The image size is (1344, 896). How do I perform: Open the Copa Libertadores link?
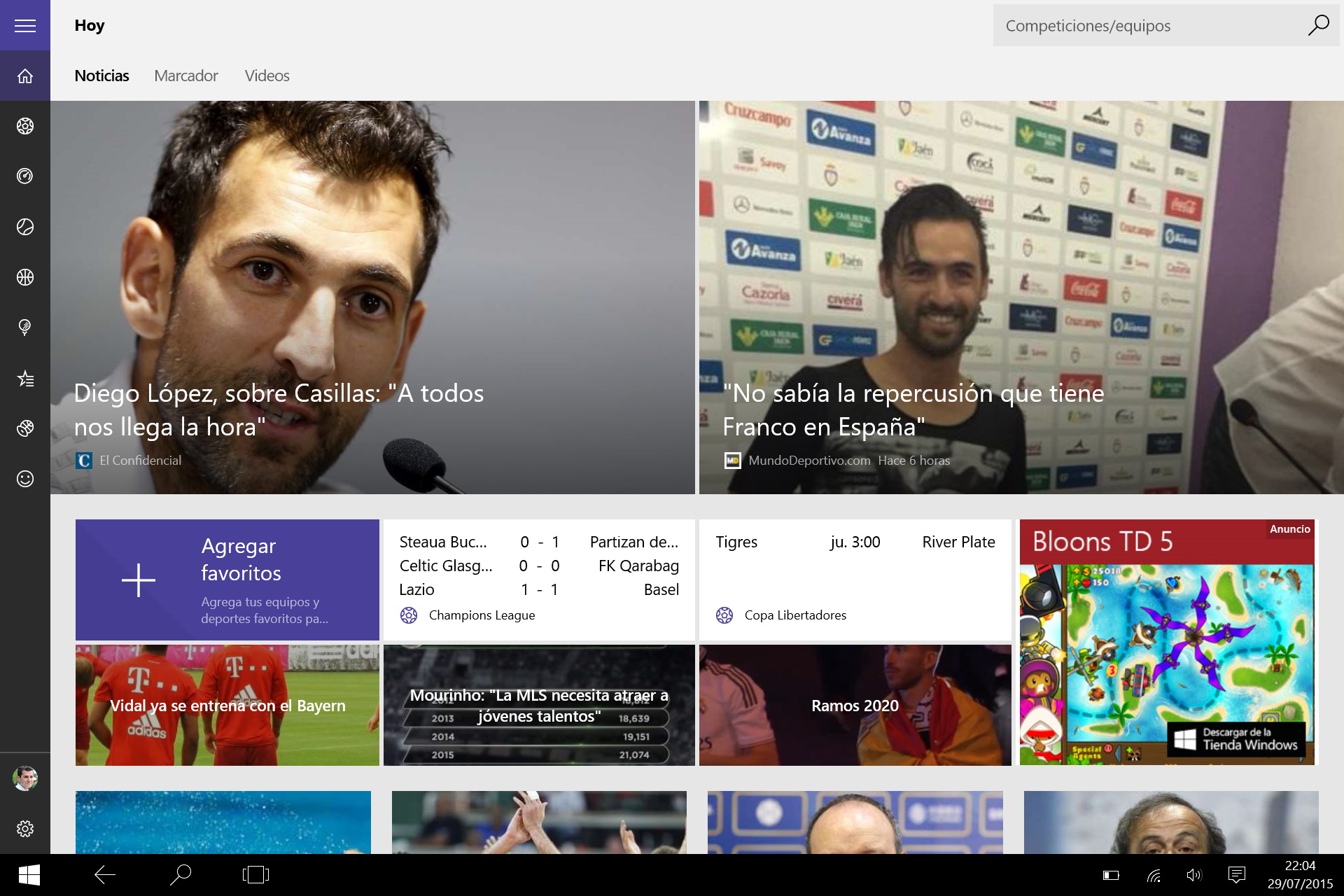pyautogui.click(x=794, y=615)
